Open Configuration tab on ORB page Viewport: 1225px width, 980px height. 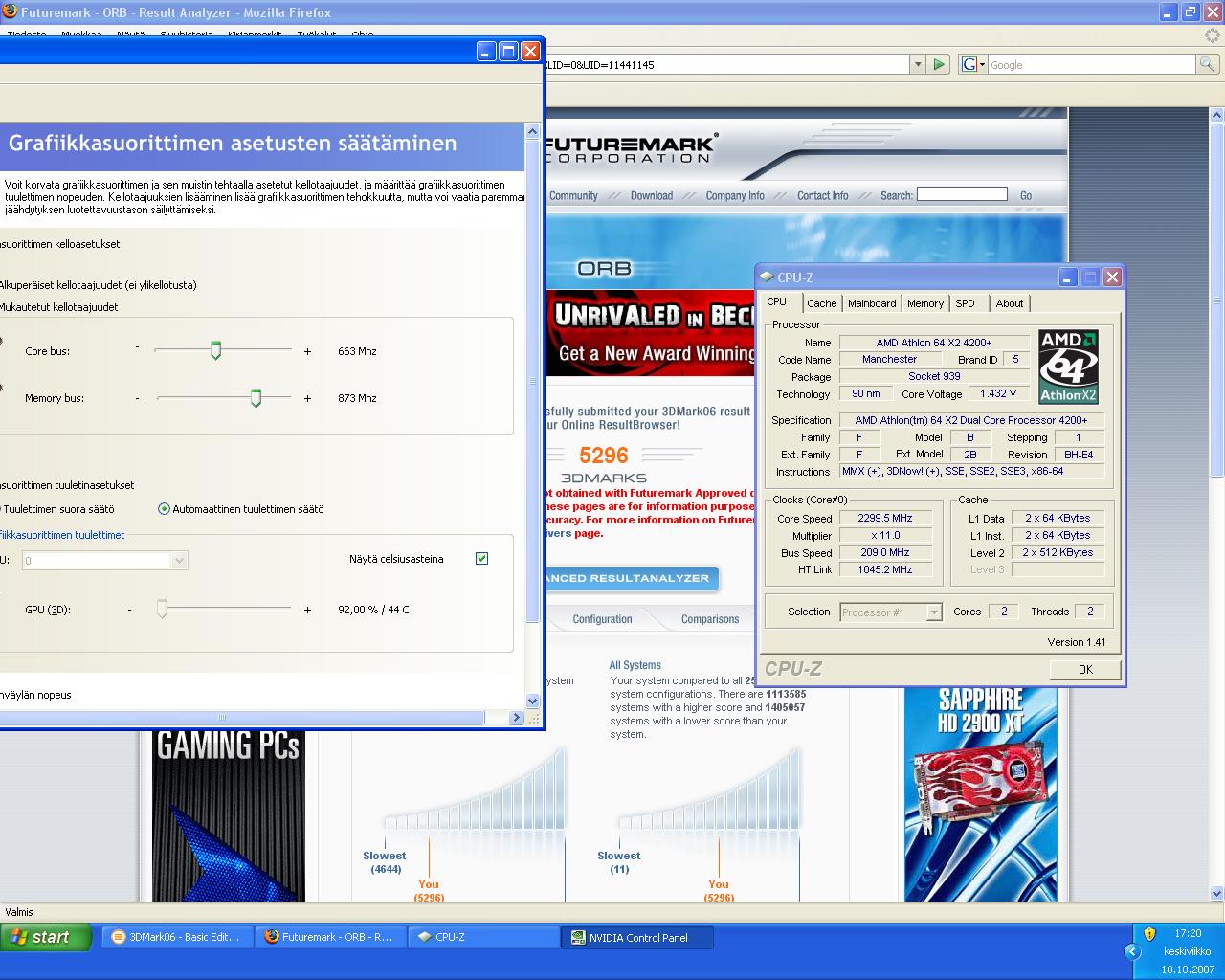pyautogui.click(x=602, y=619)
